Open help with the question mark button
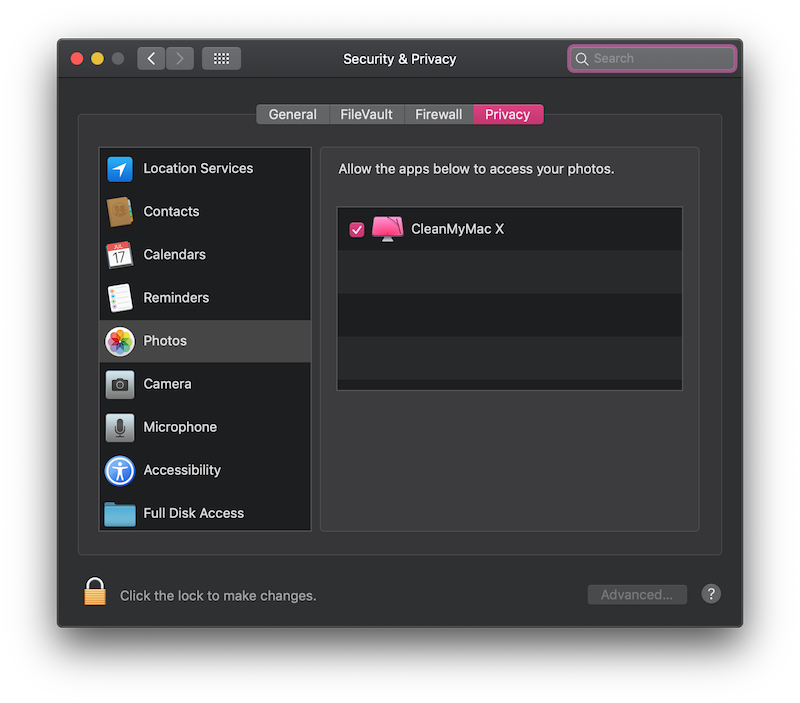800x703 pixels. [x=711, y=594]
